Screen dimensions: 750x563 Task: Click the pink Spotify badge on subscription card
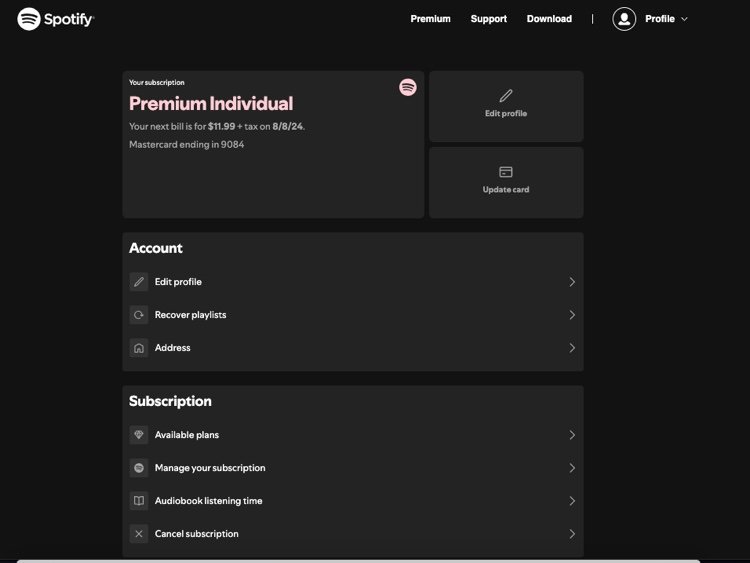tap(408, 88)
